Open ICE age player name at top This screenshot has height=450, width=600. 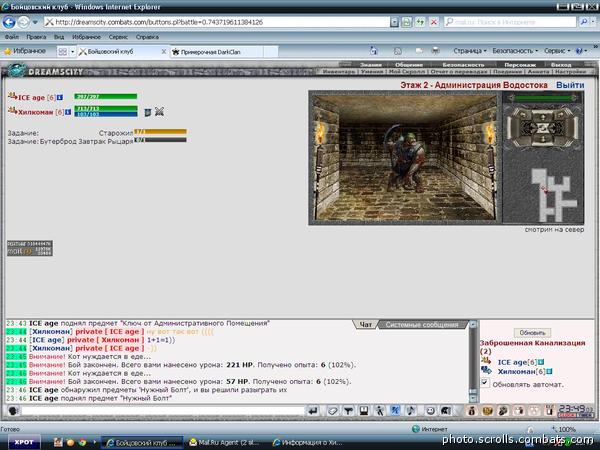(32, 98)
